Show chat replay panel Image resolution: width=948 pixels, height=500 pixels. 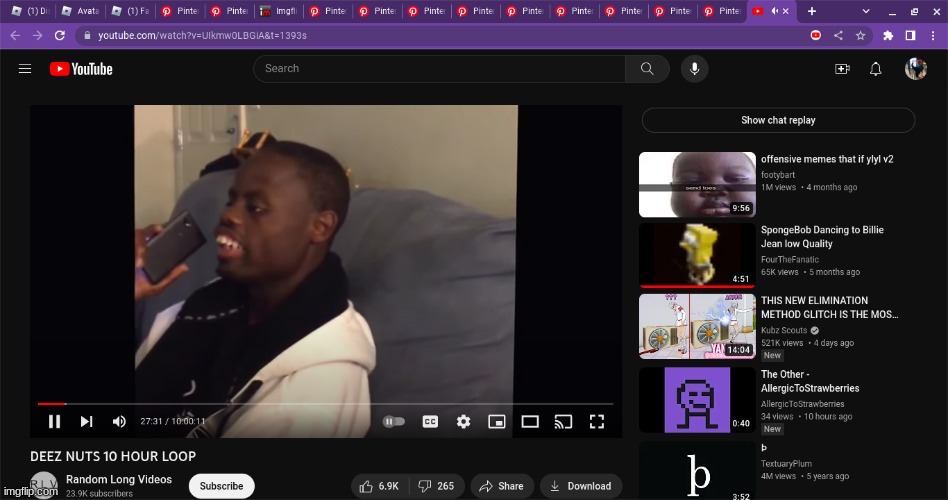coord(778,120)
